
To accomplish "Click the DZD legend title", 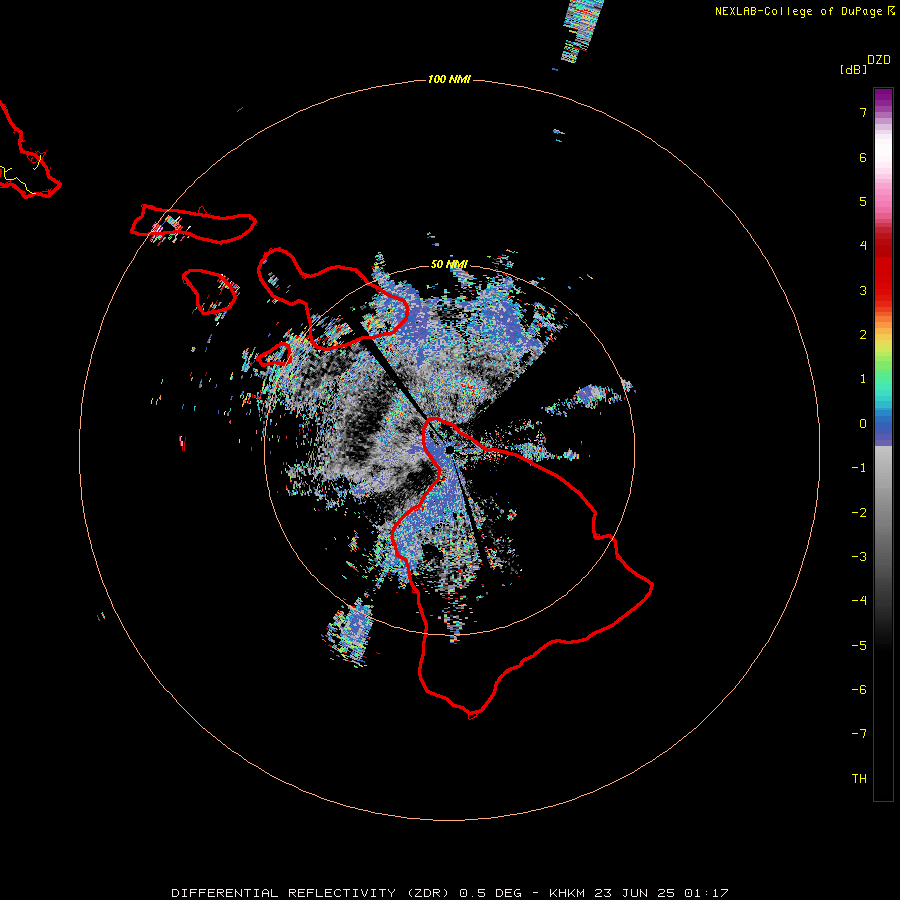I will pos(878,60).
